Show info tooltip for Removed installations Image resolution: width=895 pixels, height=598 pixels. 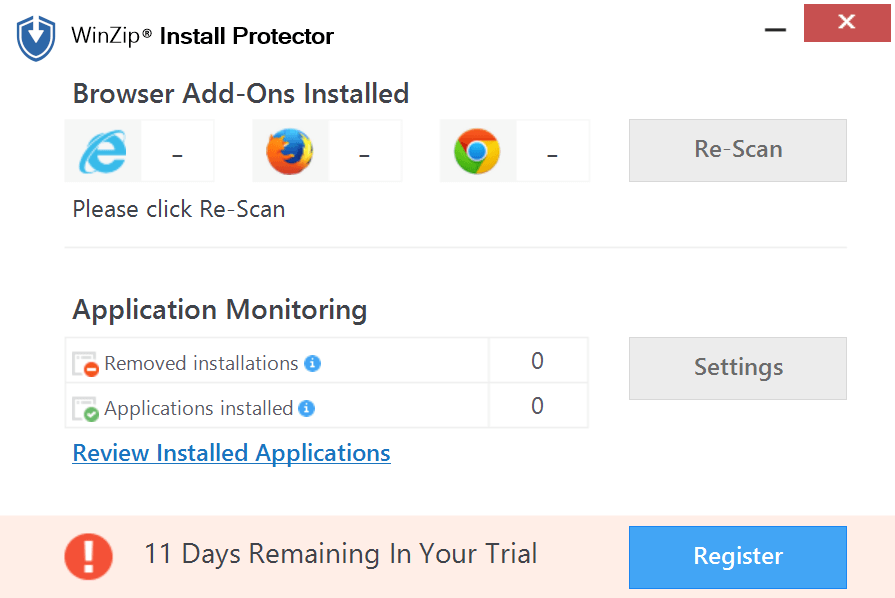(x=313, y=364)
